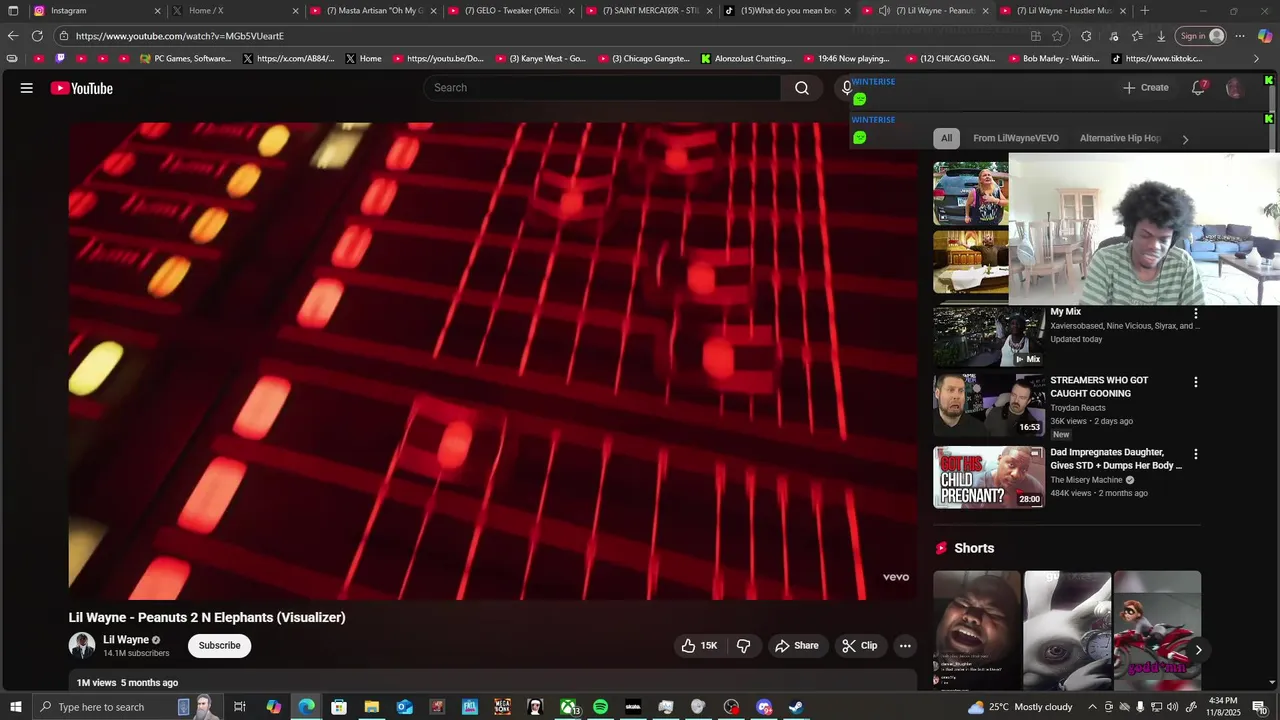
Task: View site information lock icon
Action: (x=64, y=36)
